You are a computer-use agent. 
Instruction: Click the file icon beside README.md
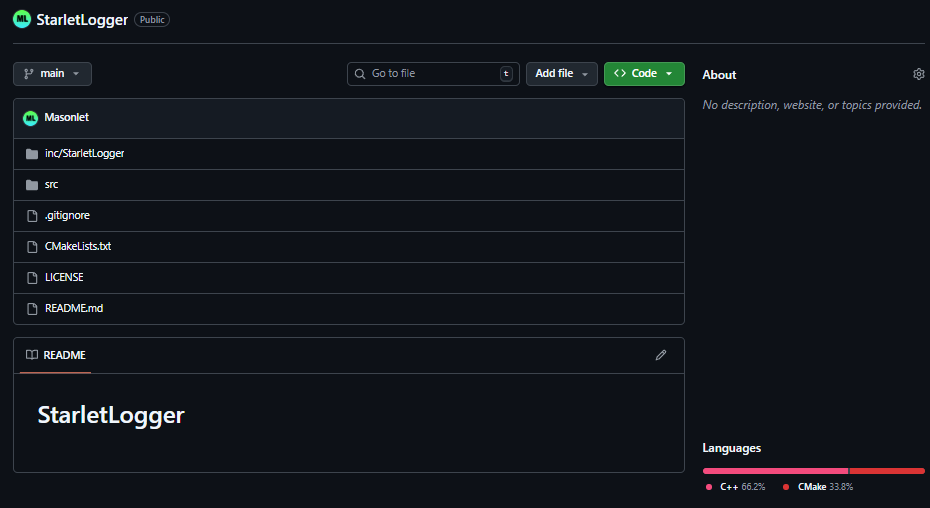pos(32,309)
